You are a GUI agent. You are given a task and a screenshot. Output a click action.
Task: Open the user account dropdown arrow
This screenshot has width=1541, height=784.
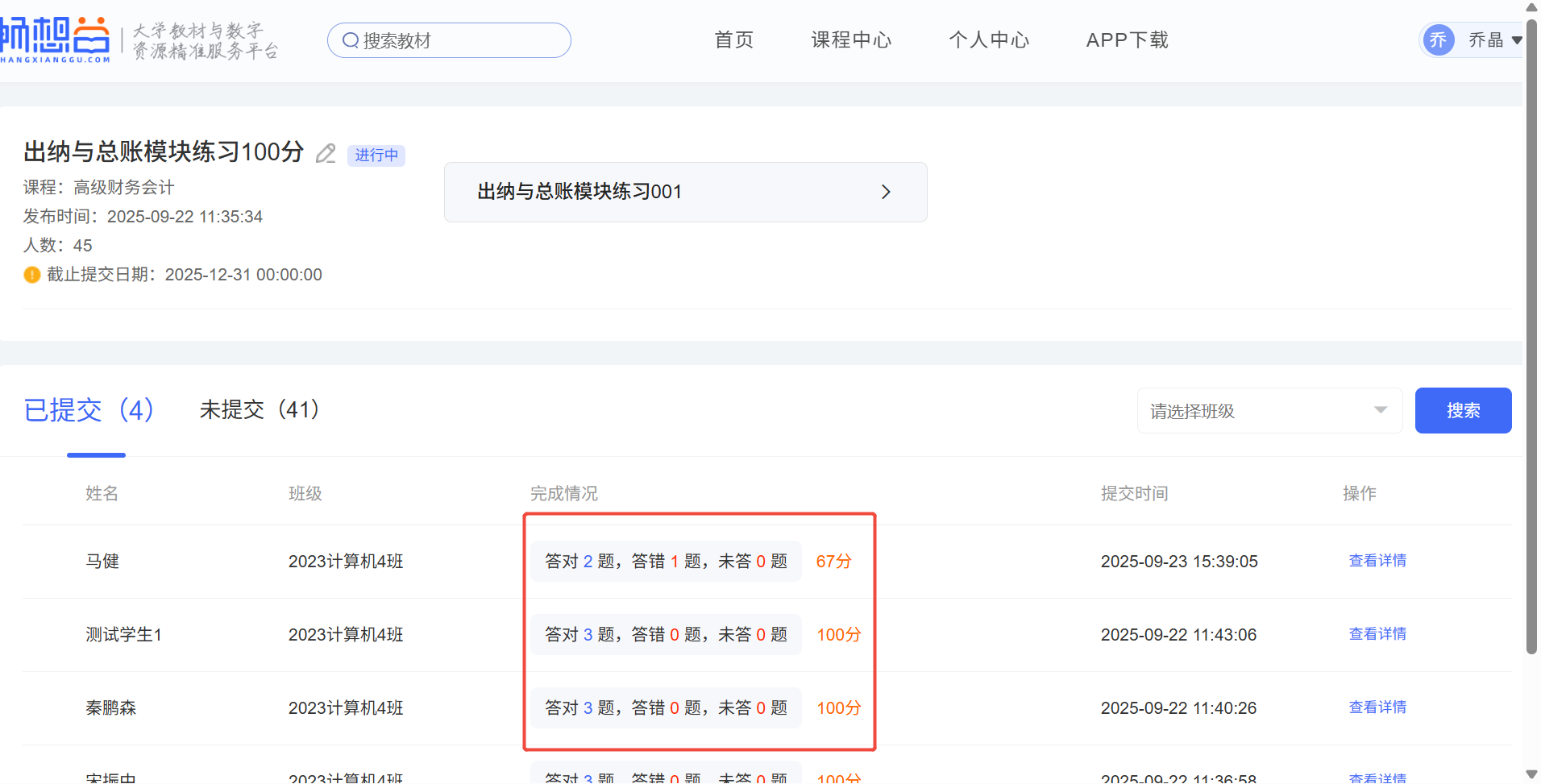click(x=1517, y=40)
